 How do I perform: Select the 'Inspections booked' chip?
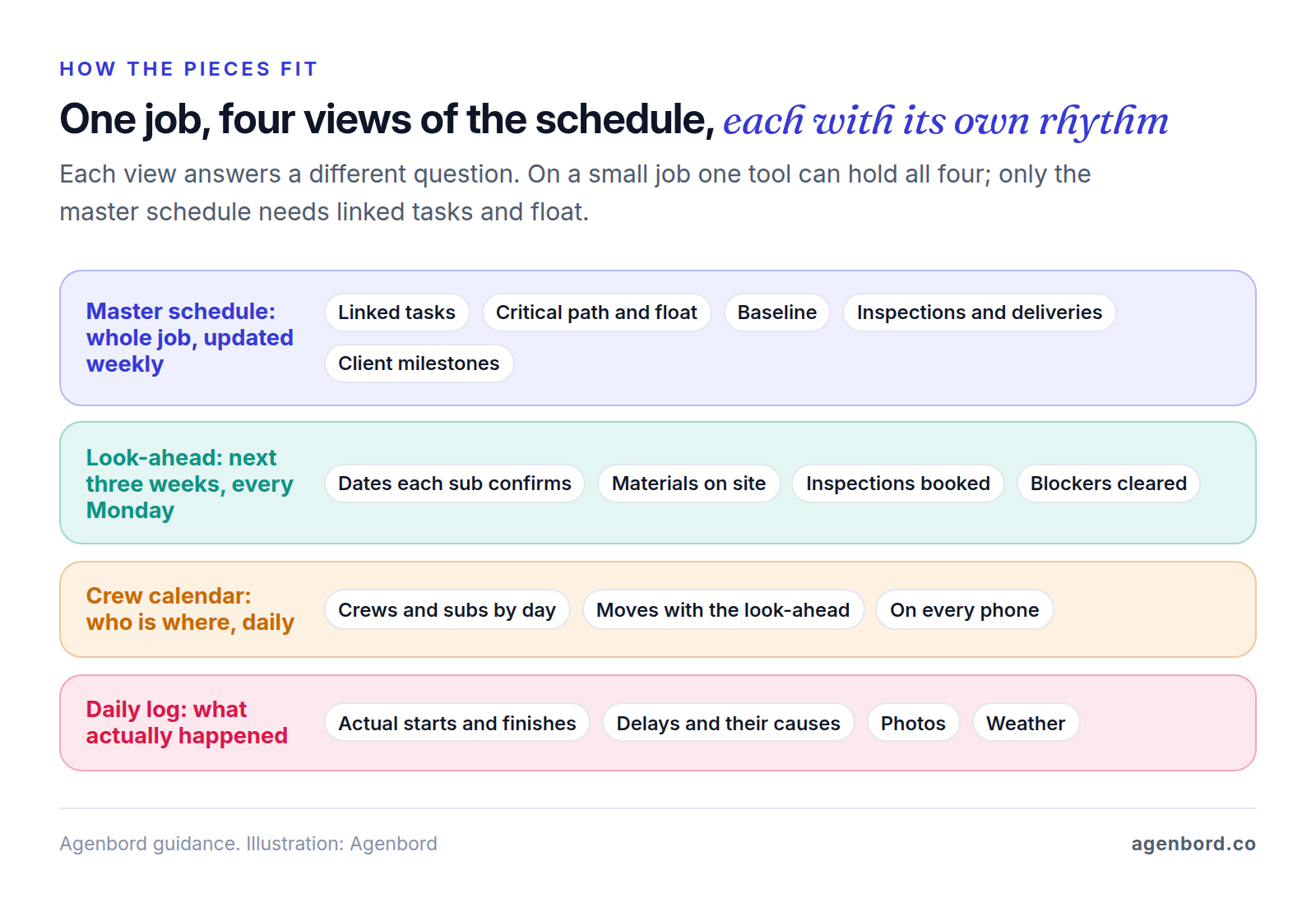click(897, 484)
